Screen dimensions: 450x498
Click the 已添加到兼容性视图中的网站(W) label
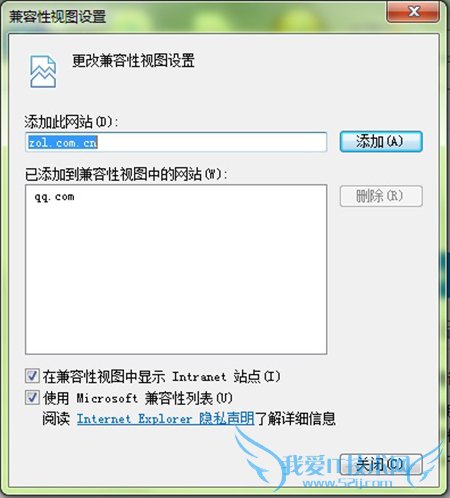126,174
